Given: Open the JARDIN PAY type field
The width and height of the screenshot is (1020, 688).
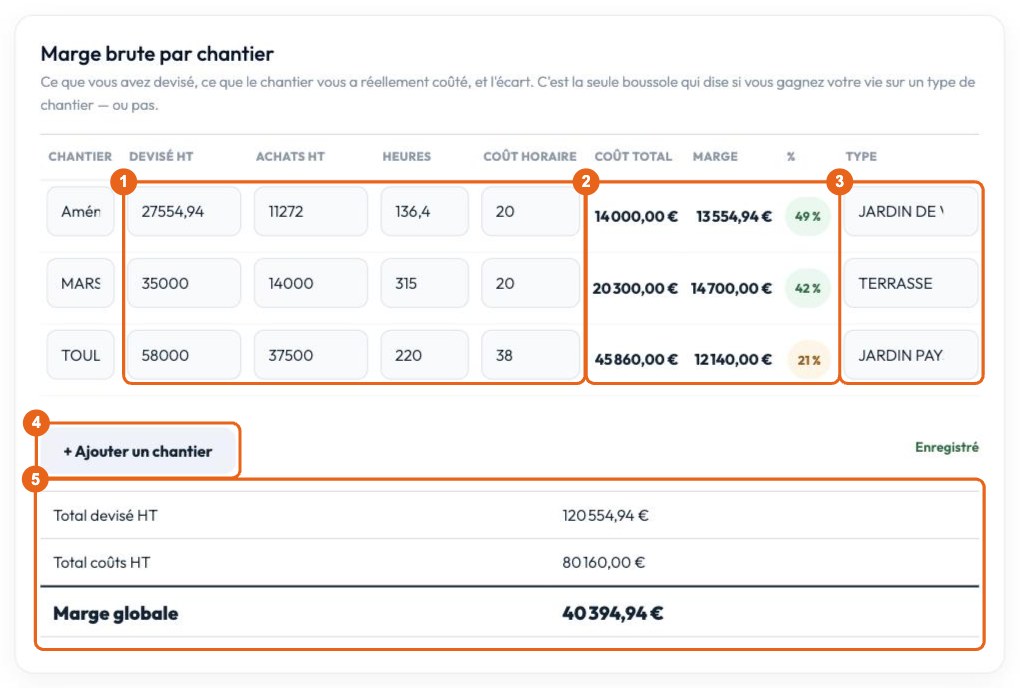Looking at the screenshot, I should (911, 355).
